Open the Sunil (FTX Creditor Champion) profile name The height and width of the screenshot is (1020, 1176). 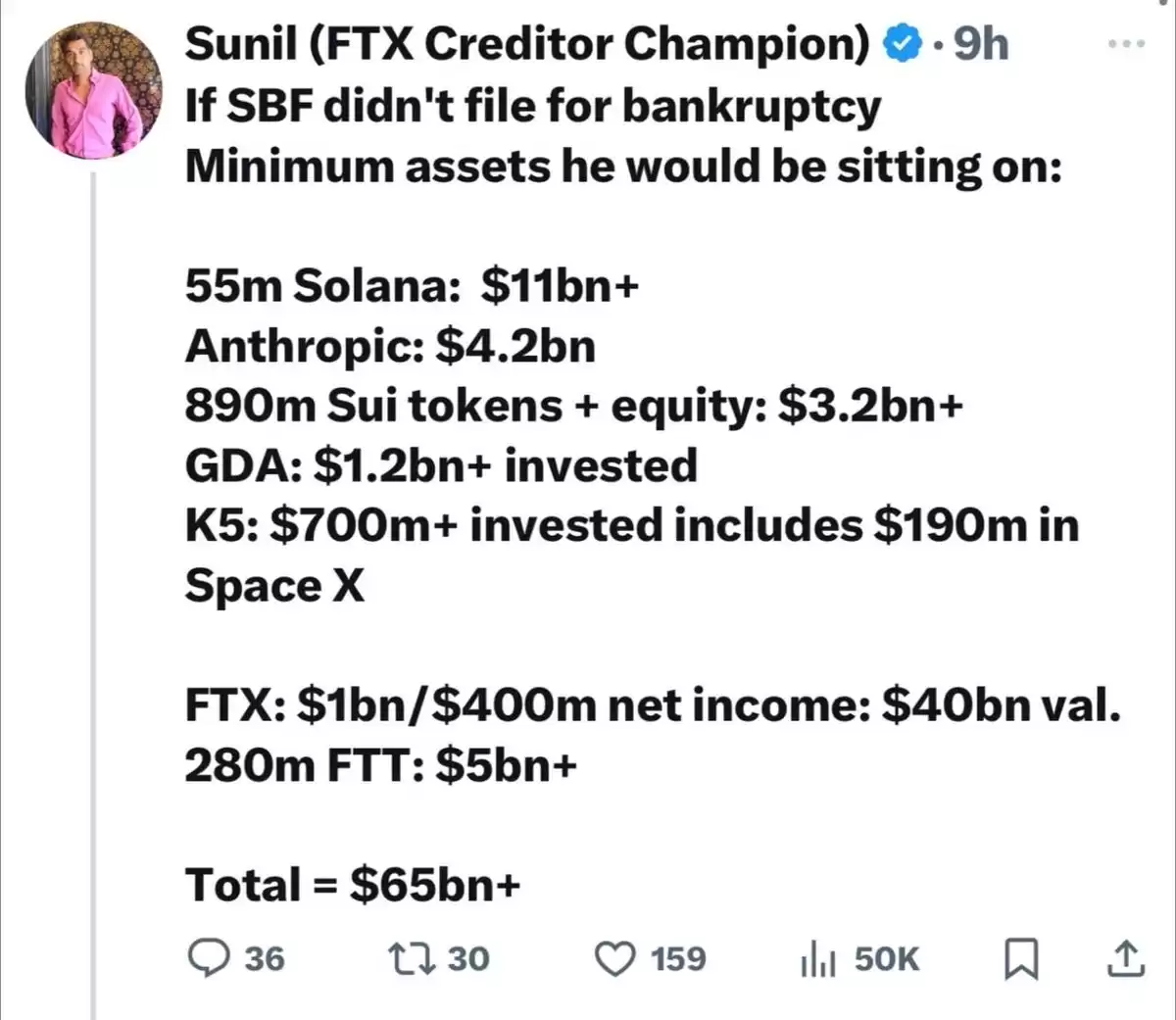pos(527,44)
